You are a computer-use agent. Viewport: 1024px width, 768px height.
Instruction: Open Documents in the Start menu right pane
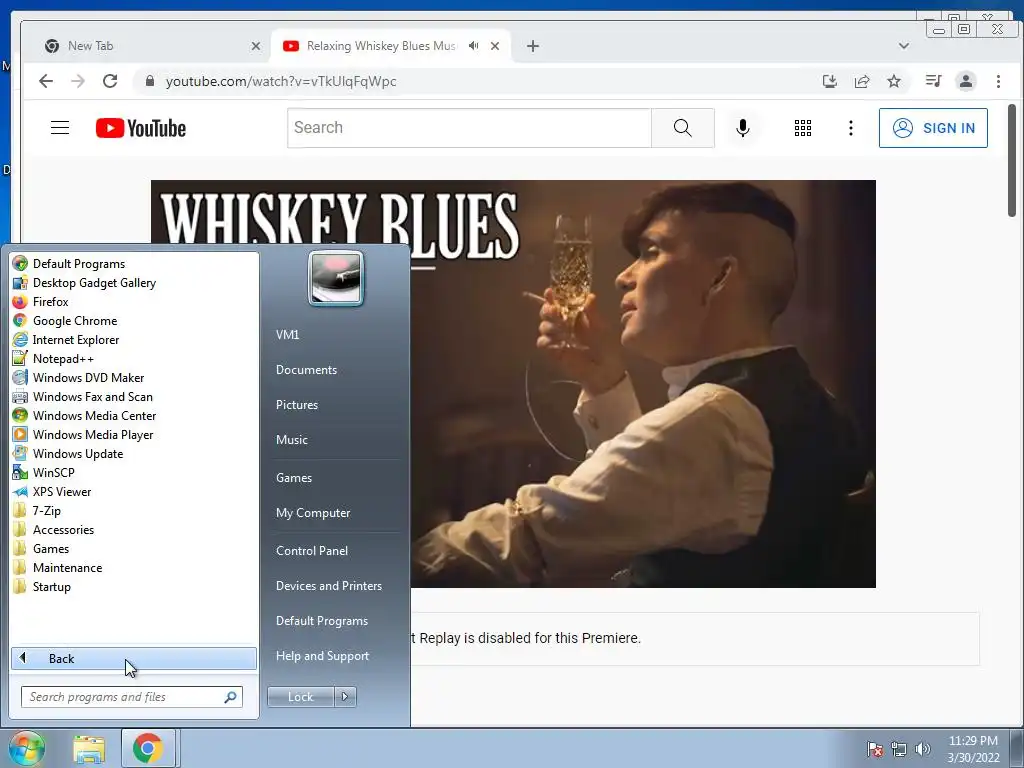click(x=306, y=370)
